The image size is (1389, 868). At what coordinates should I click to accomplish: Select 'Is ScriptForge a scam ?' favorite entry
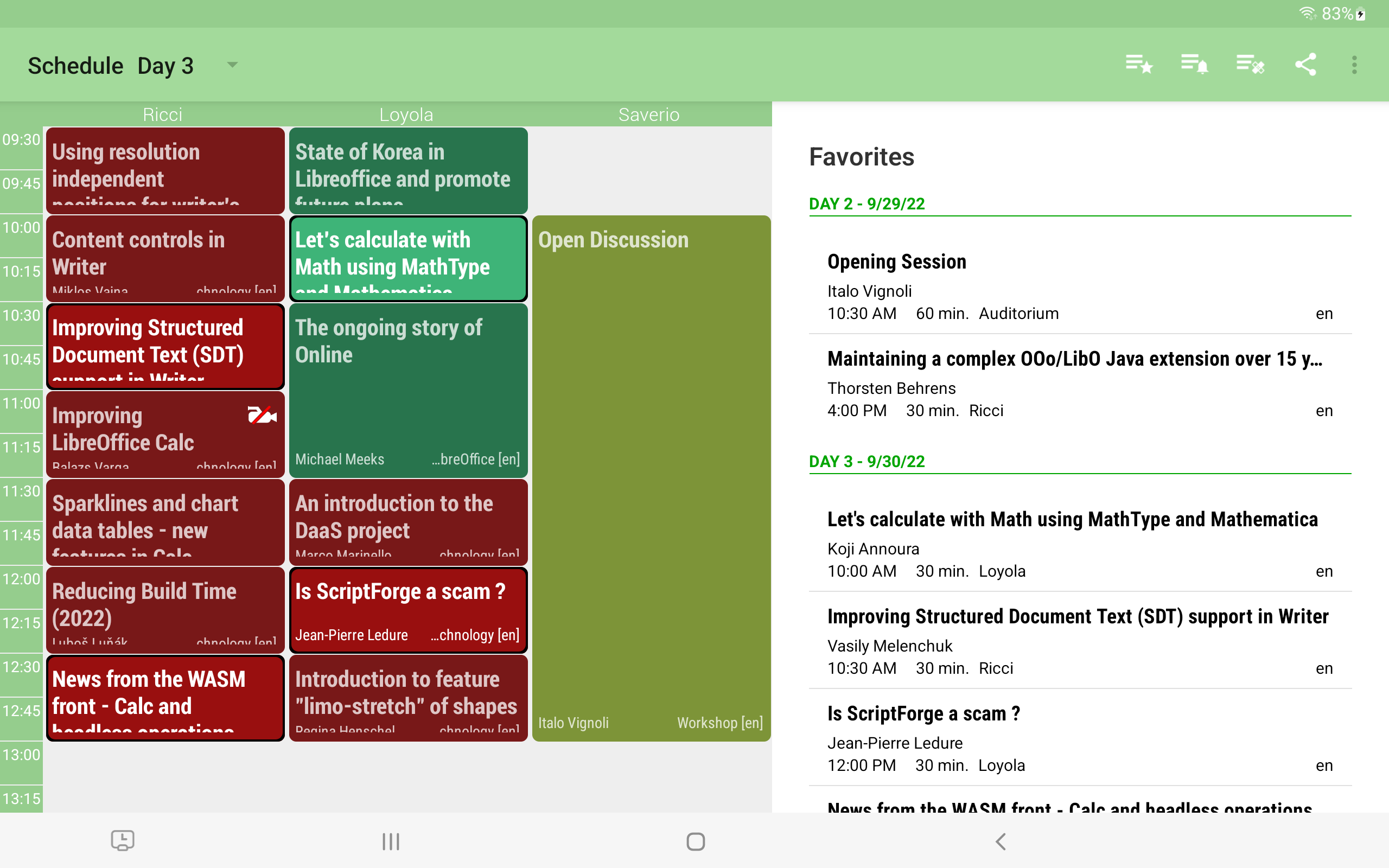pyautogui.click(x=1080, y=738)
